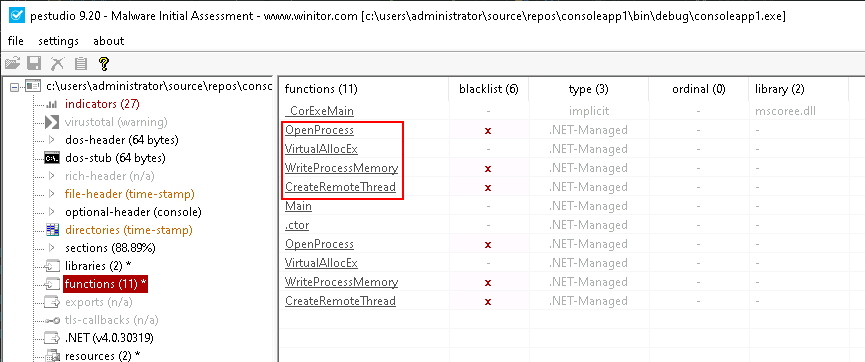
Task: Sort by the blacklist (6) column header
Action: 488,89
